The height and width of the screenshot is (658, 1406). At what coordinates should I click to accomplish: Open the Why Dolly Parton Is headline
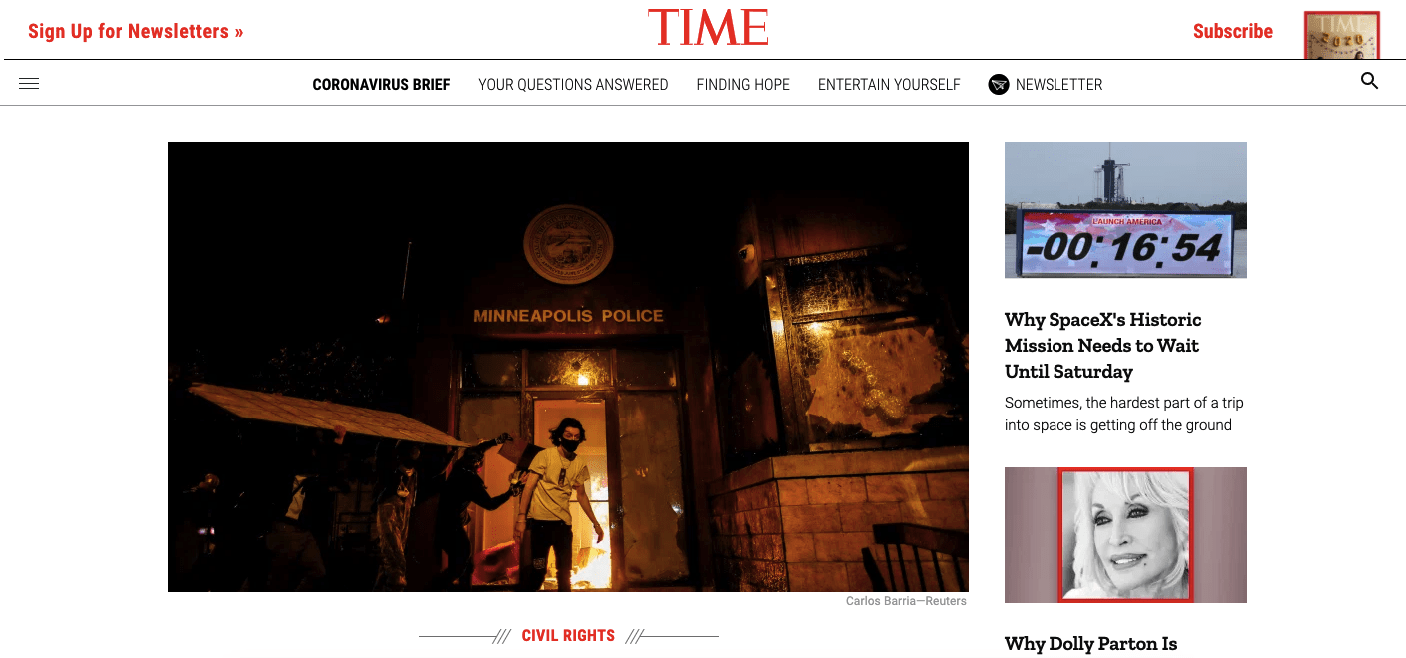point(1091,643)
